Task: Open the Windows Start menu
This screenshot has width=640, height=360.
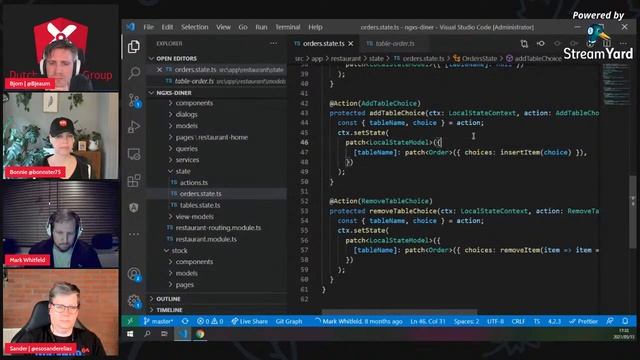Action: coord(130,334)
